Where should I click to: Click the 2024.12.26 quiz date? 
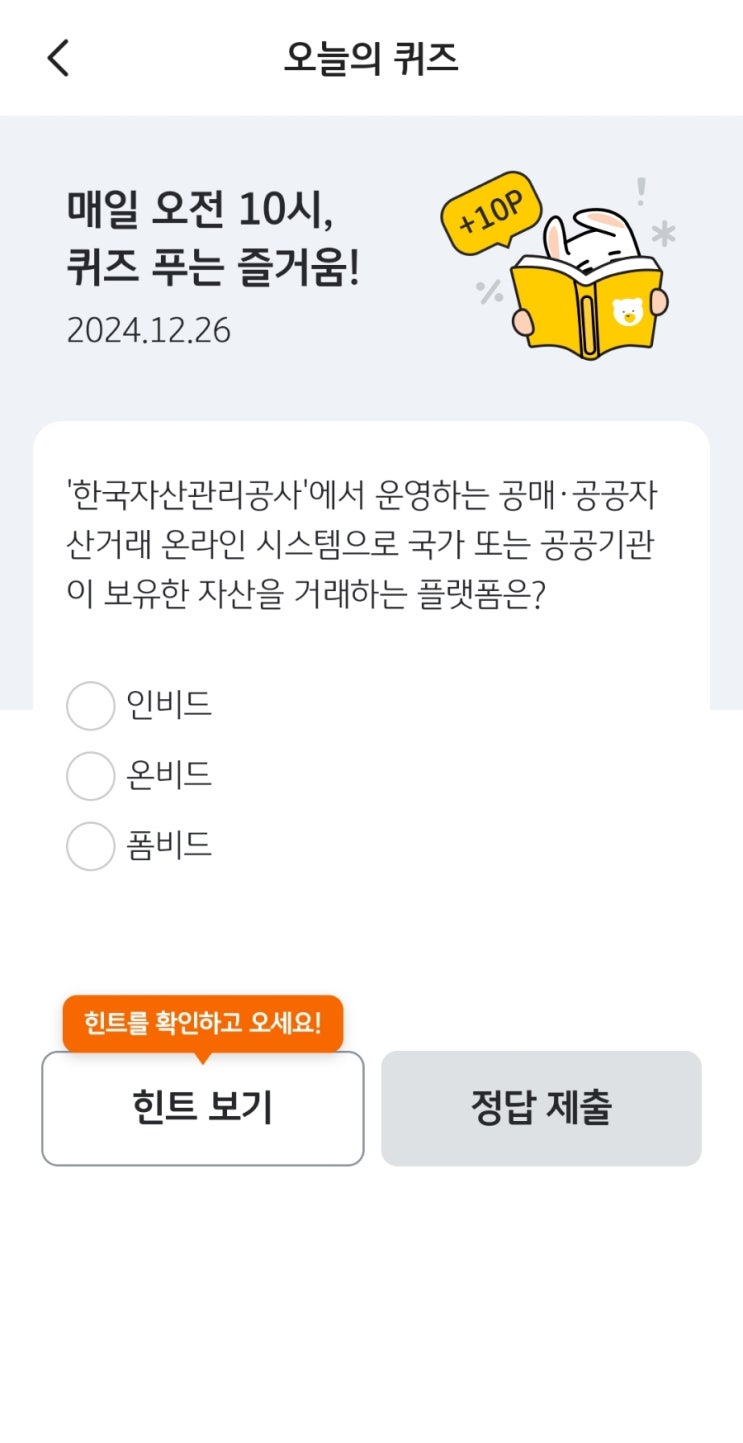(149, 330)
